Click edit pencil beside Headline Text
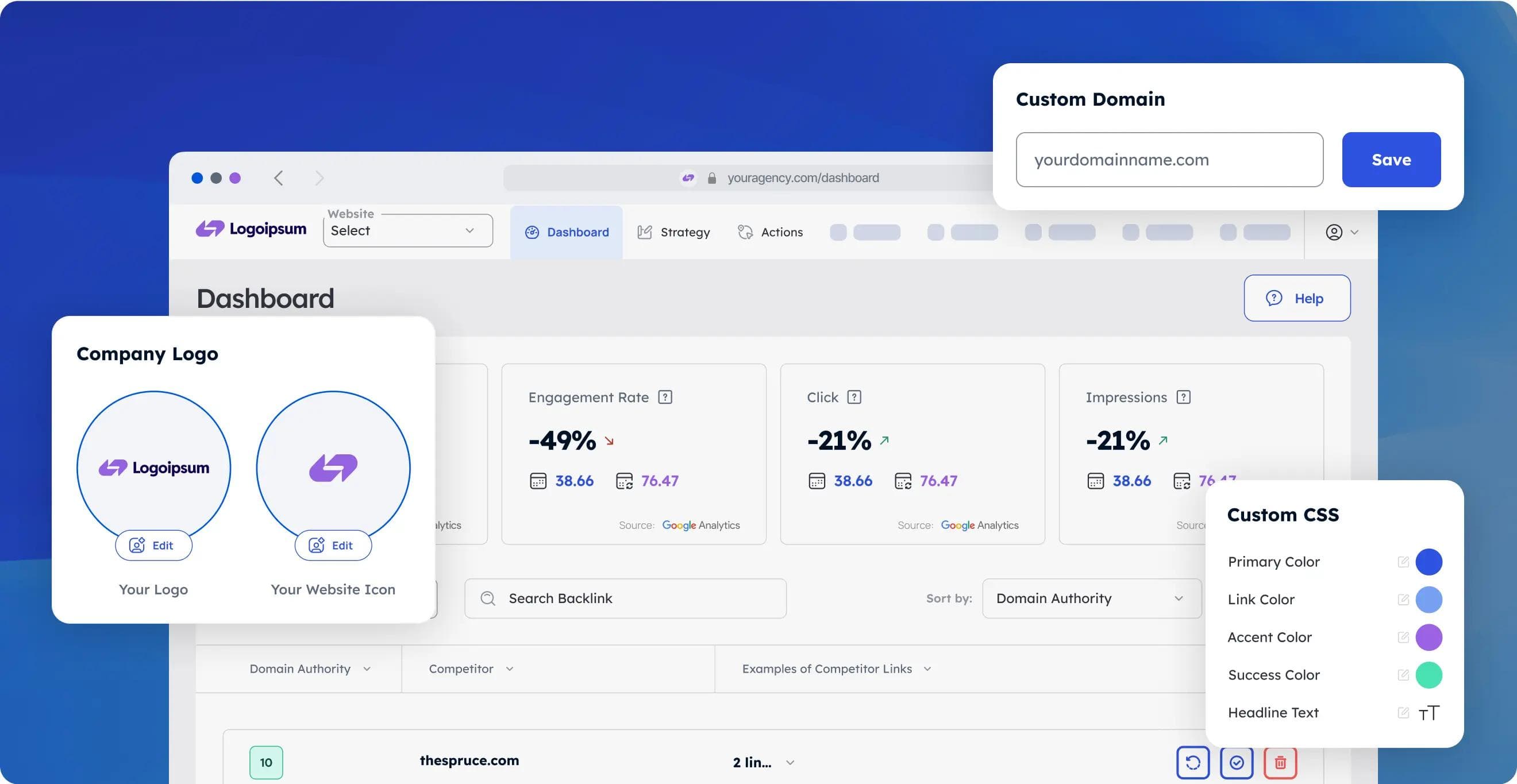This screenshot has height=784, width=1517. [1403, 713]
